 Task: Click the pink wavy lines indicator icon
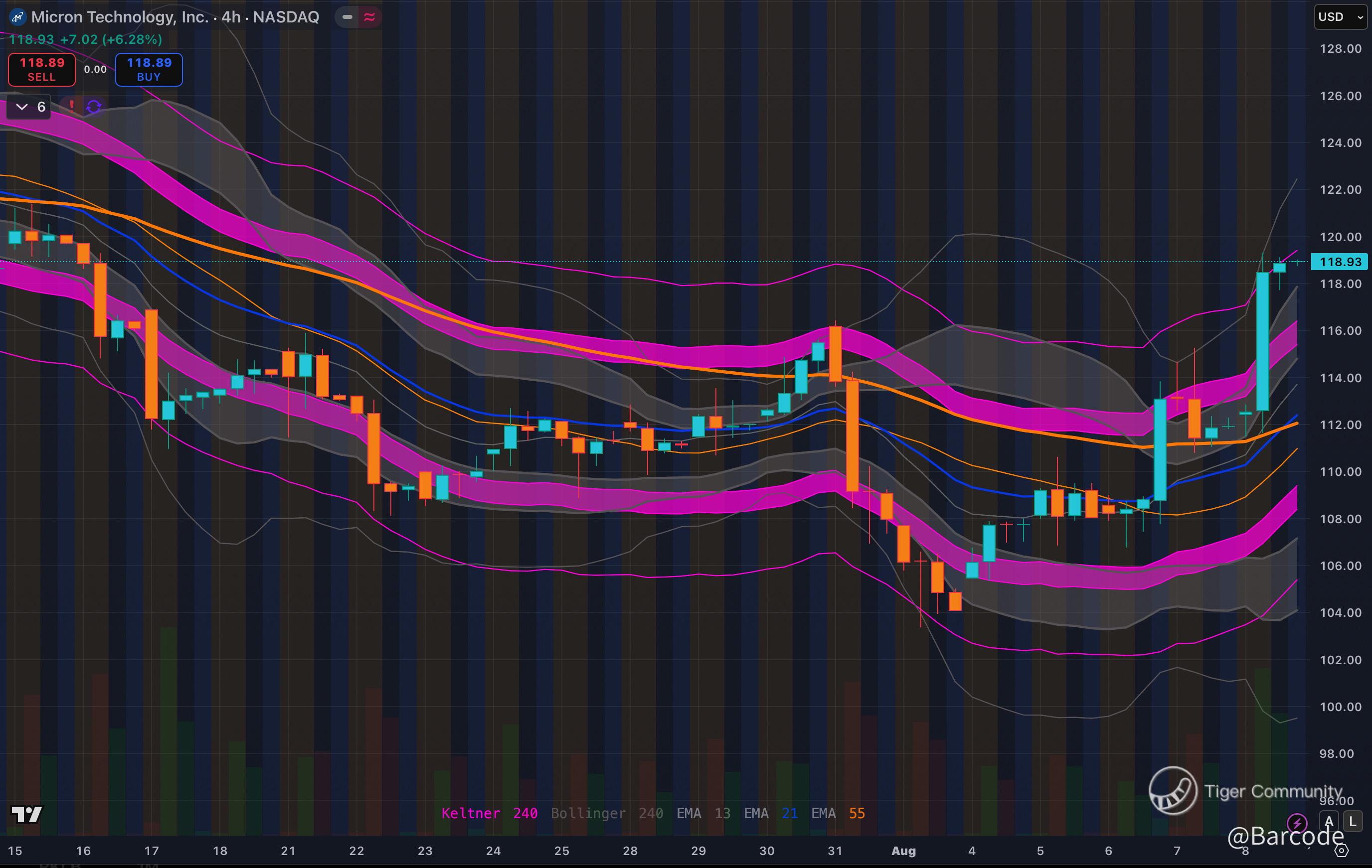point(369,17)
